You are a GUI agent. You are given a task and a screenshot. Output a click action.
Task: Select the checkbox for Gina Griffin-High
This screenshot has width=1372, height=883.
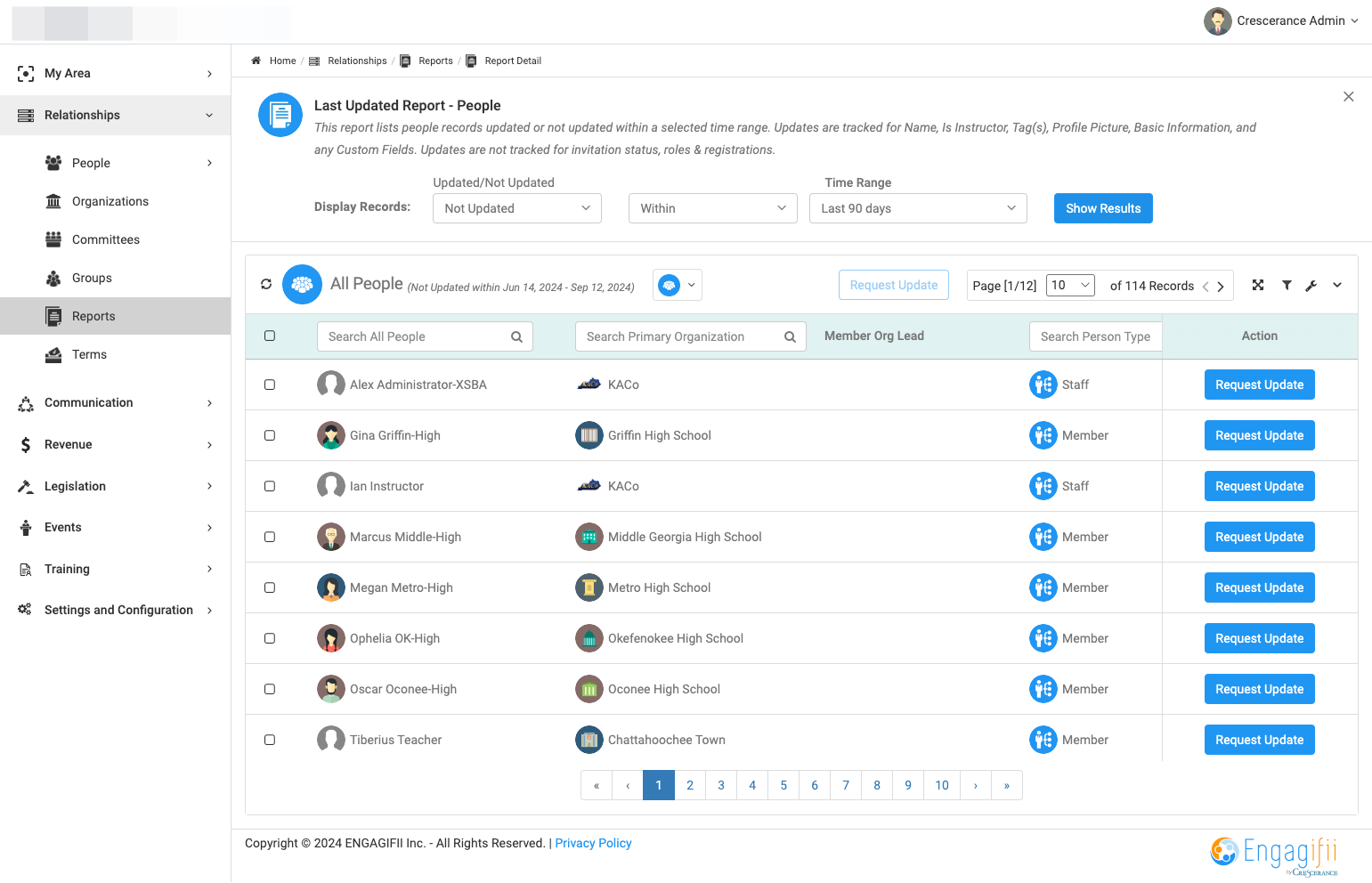click(x=270, y=435)
